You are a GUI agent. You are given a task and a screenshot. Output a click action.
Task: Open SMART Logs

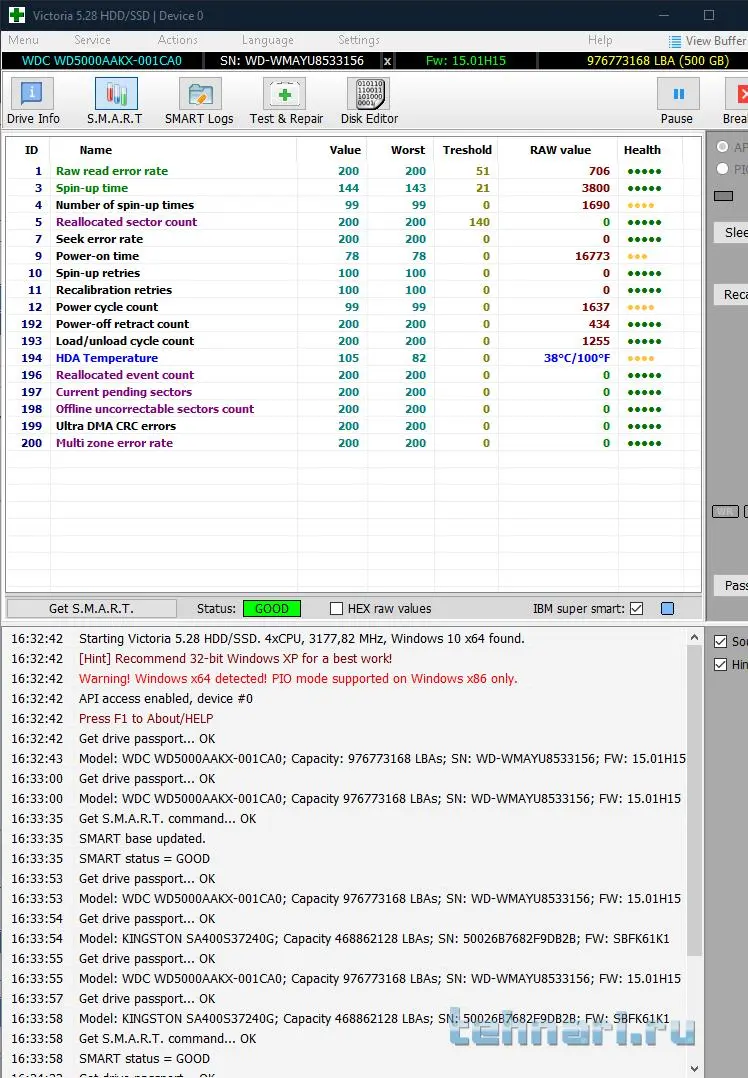199,101
